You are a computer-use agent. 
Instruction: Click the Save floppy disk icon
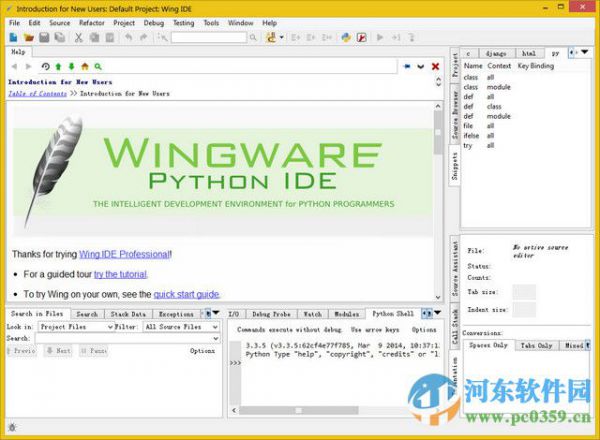[44, 37]
